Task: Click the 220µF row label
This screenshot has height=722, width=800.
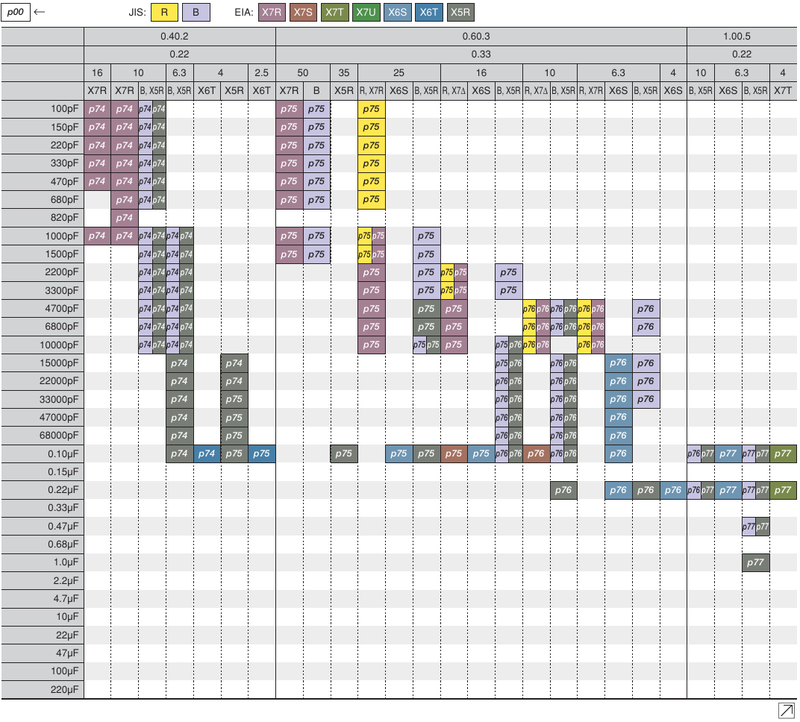Action: coord(42,689)
